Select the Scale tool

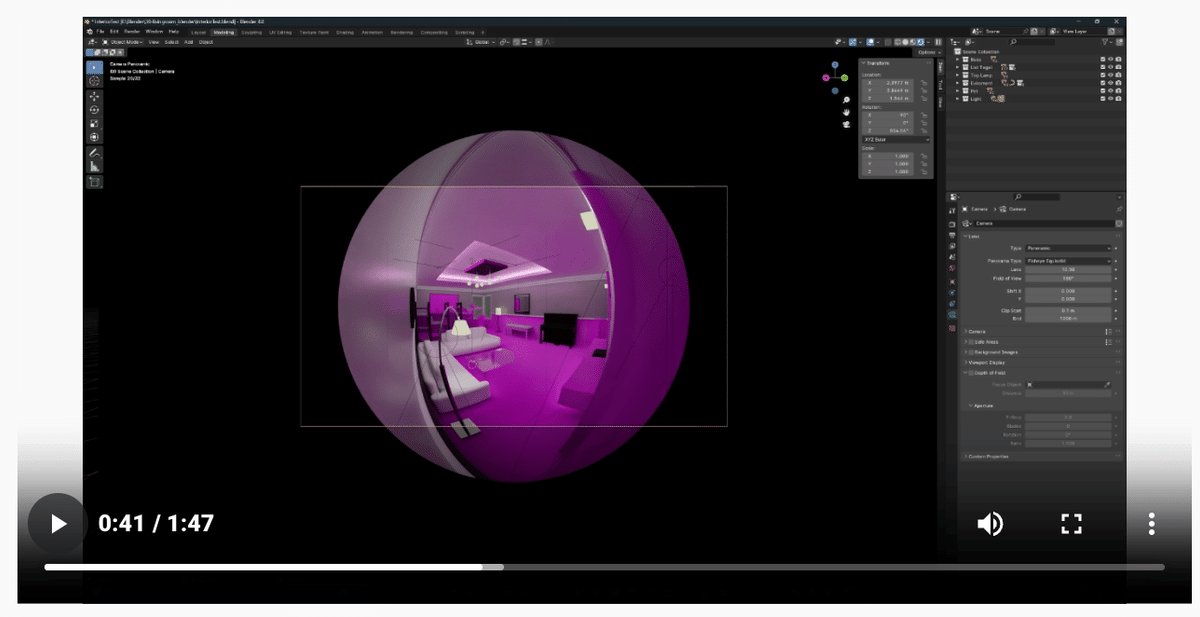(94, 123)
